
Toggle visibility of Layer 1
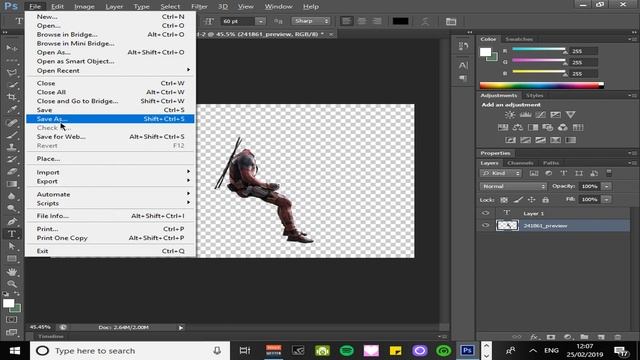[x=485, y=213]
